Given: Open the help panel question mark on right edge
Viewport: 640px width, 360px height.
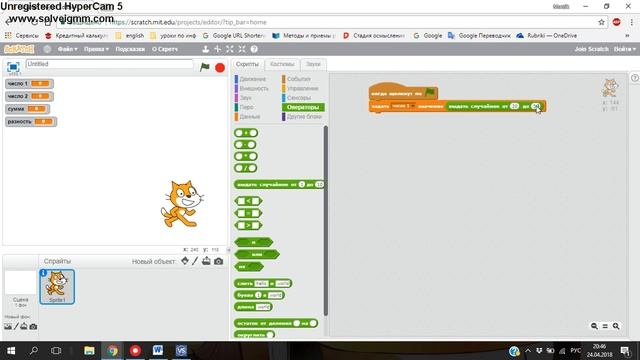Looking at the screenshot, I should point(635,78).
